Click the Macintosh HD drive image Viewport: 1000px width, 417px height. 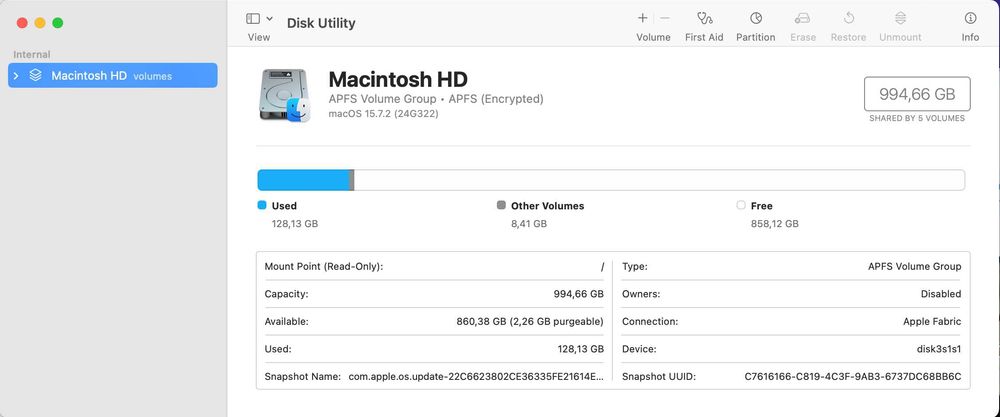[284, 95]
